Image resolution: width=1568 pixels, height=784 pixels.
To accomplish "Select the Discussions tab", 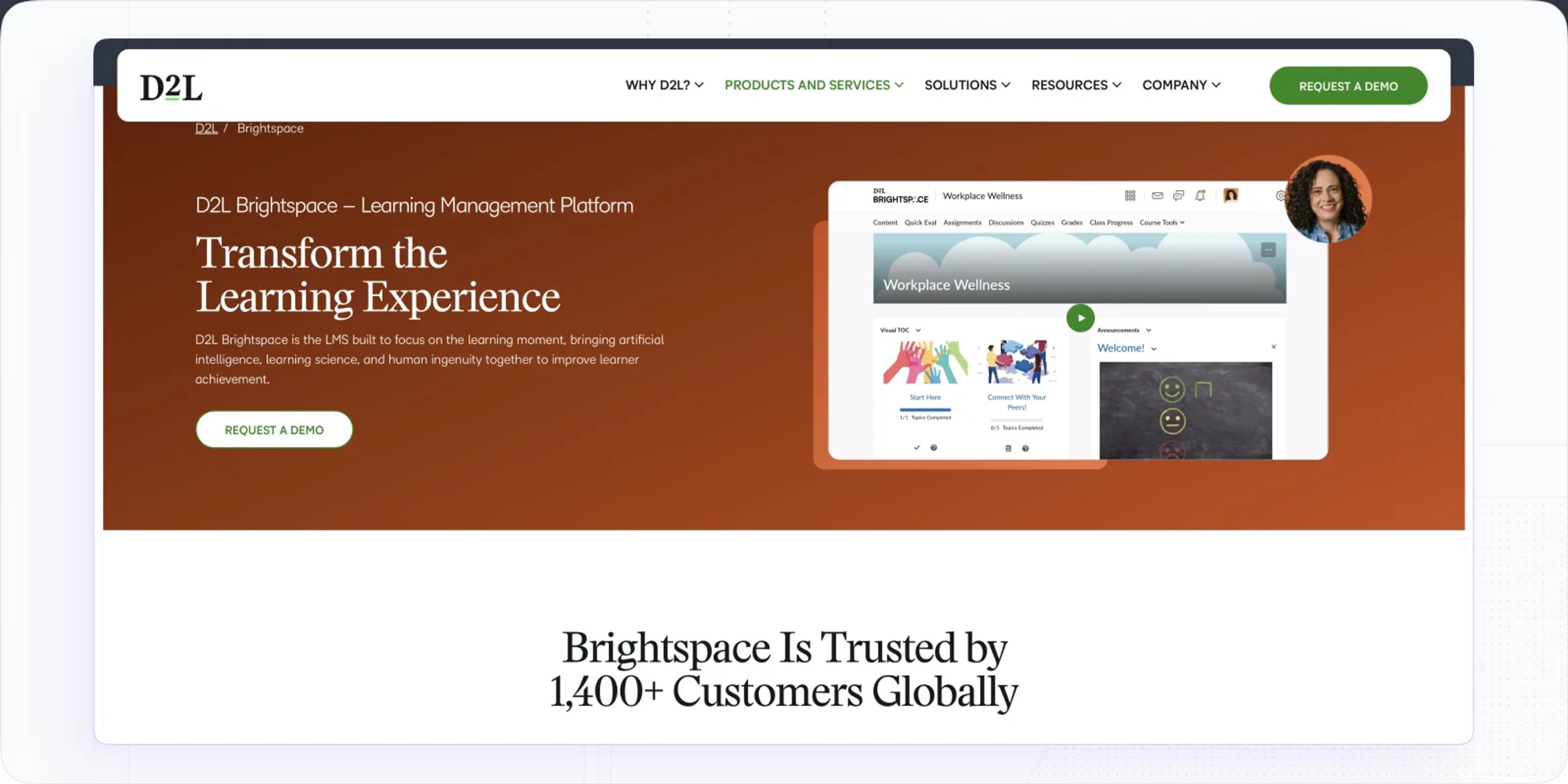I will 1006,223.
